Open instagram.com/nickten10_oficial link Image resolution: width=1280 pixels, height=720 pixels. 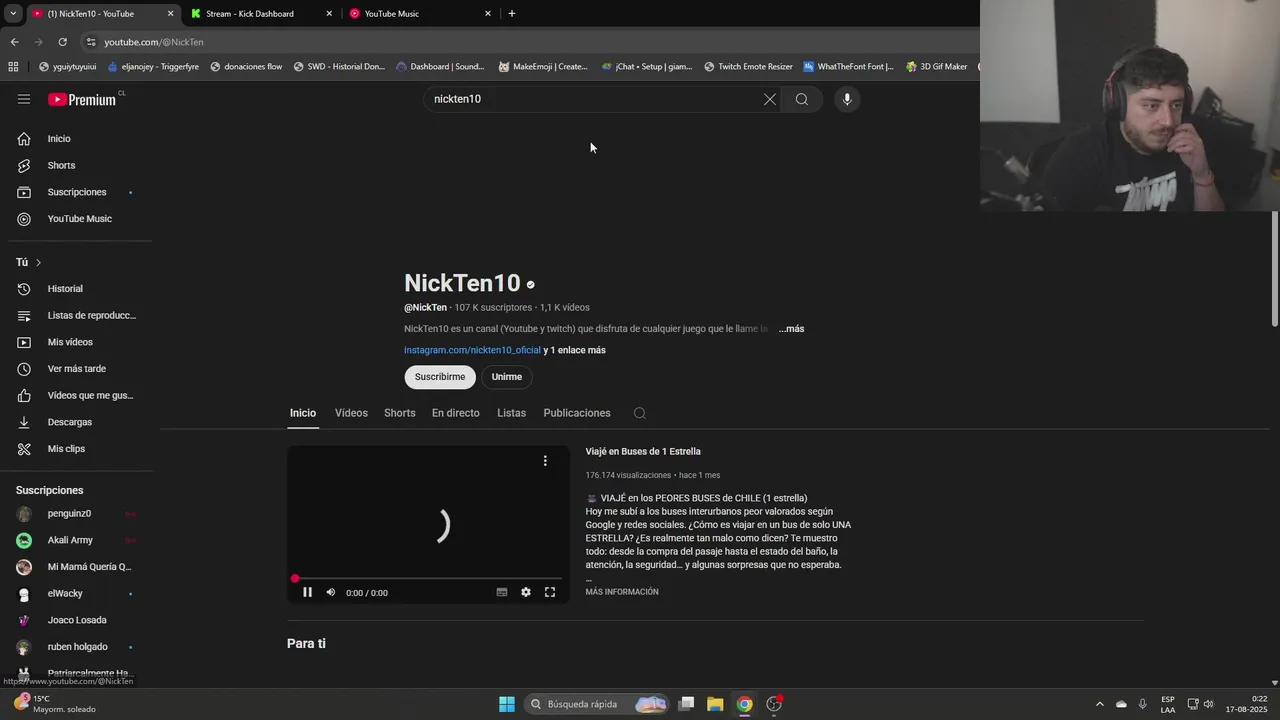(472, 350)
